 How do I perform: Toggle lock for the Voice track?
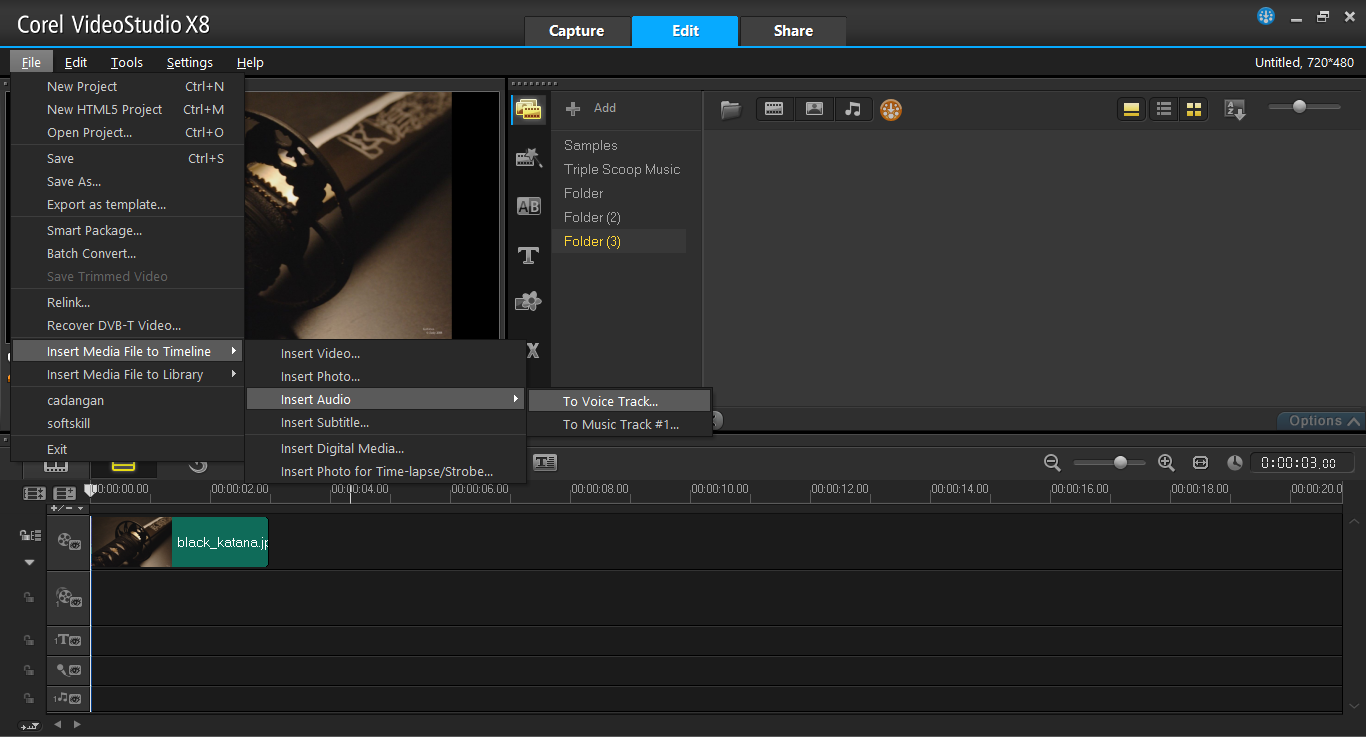pyautogui.click(x=30, y=670)
